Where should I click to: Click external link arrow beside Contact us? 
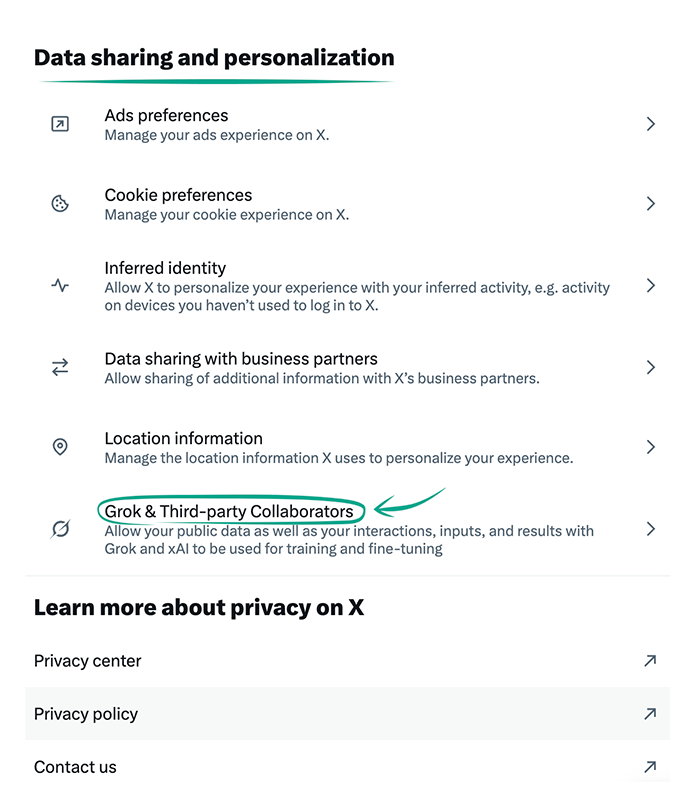click(x=650, y=767)
